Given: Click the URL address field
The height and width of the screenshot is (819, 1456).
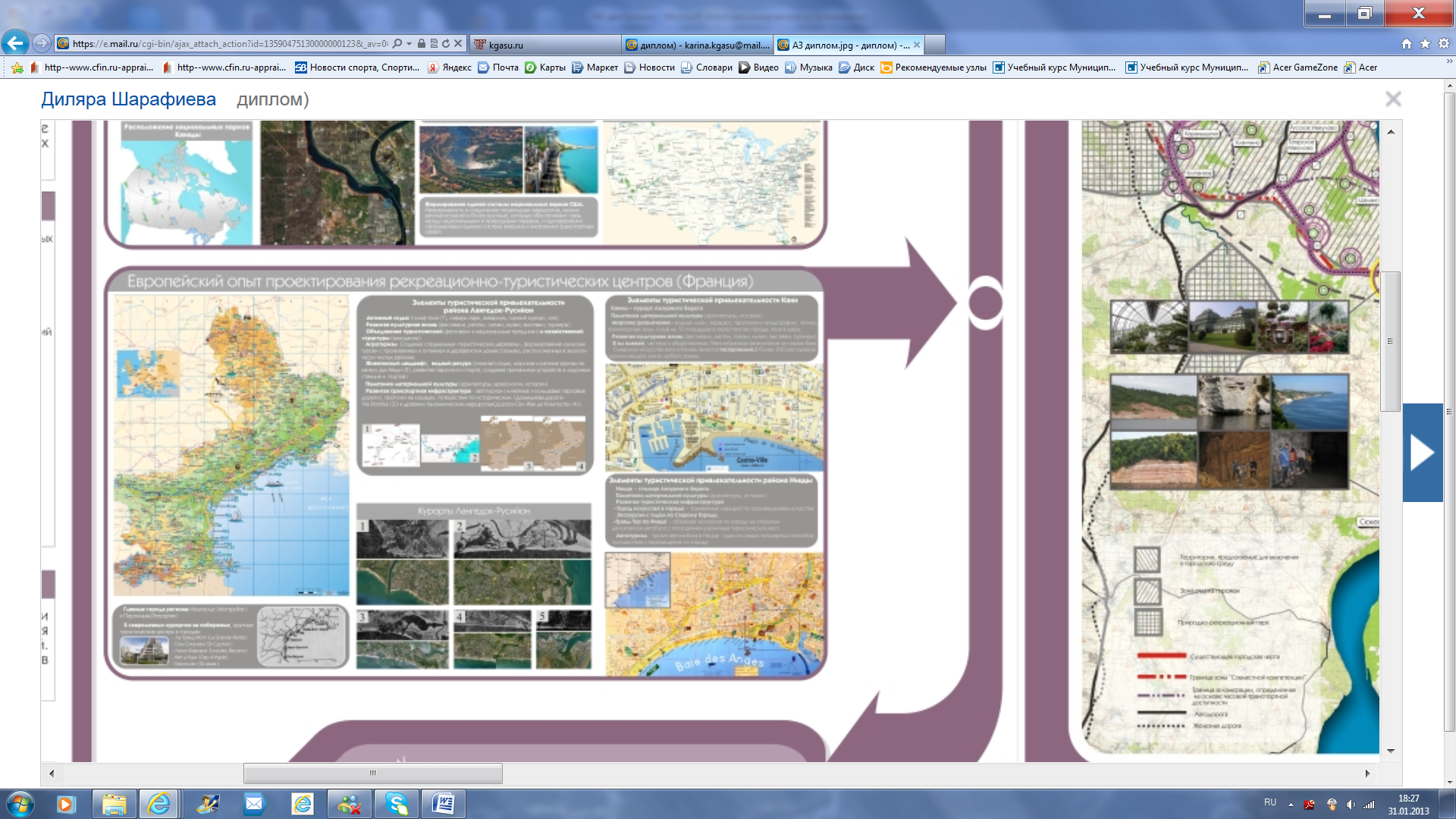Looking at the screenshot, I should [x=230, y=44].
